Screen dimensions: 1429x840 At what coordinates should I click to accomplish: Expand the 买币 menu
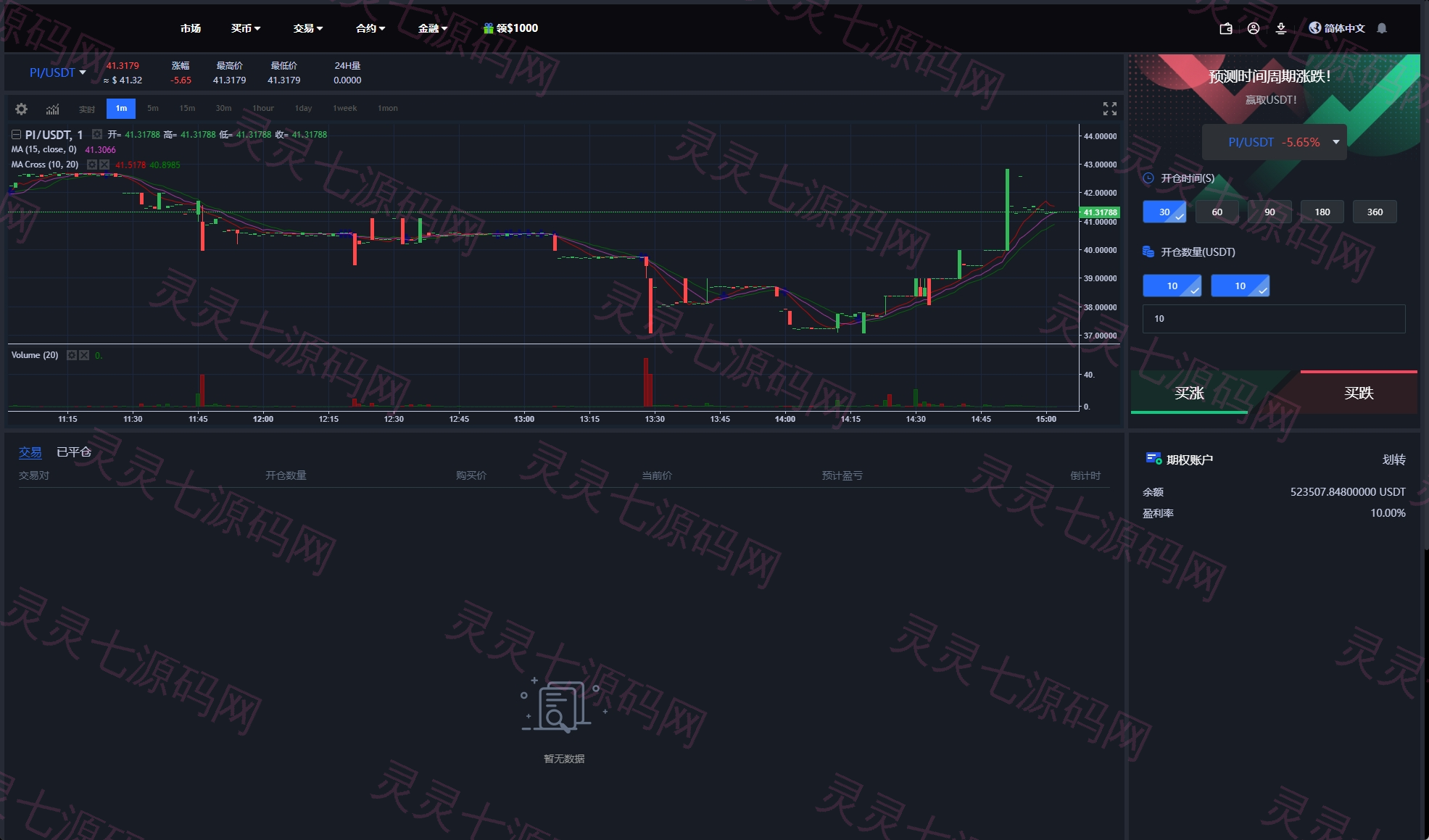246,28
